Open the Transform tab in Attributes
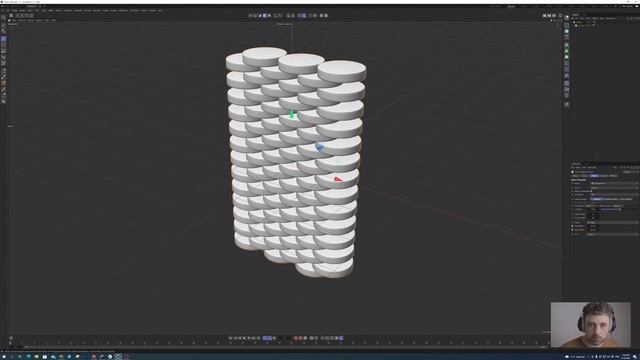The height and width of the screenshot is (360, 640). 604,176
